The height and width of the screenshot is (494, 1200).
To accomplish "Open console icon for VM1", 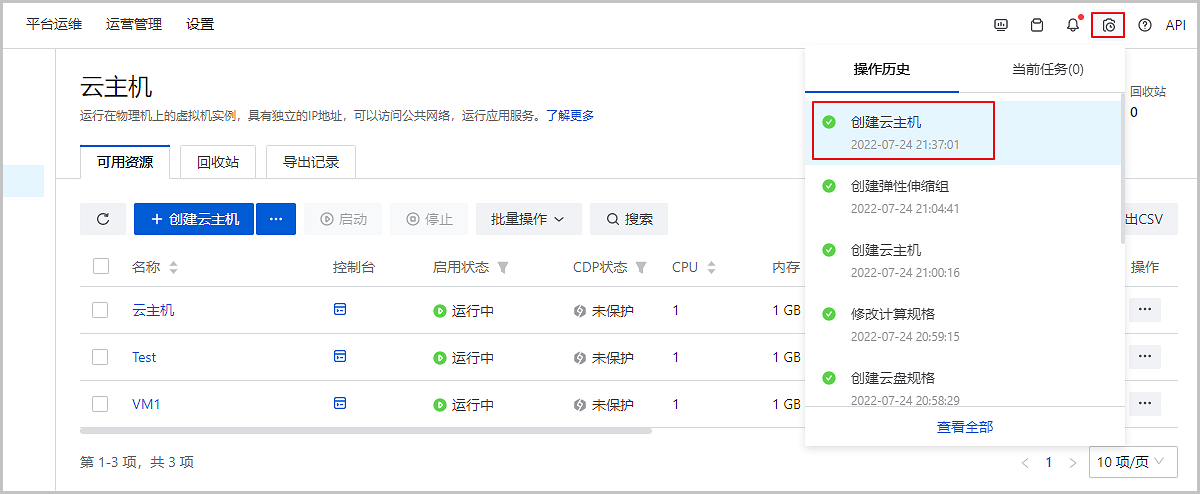I will point(340,404).
